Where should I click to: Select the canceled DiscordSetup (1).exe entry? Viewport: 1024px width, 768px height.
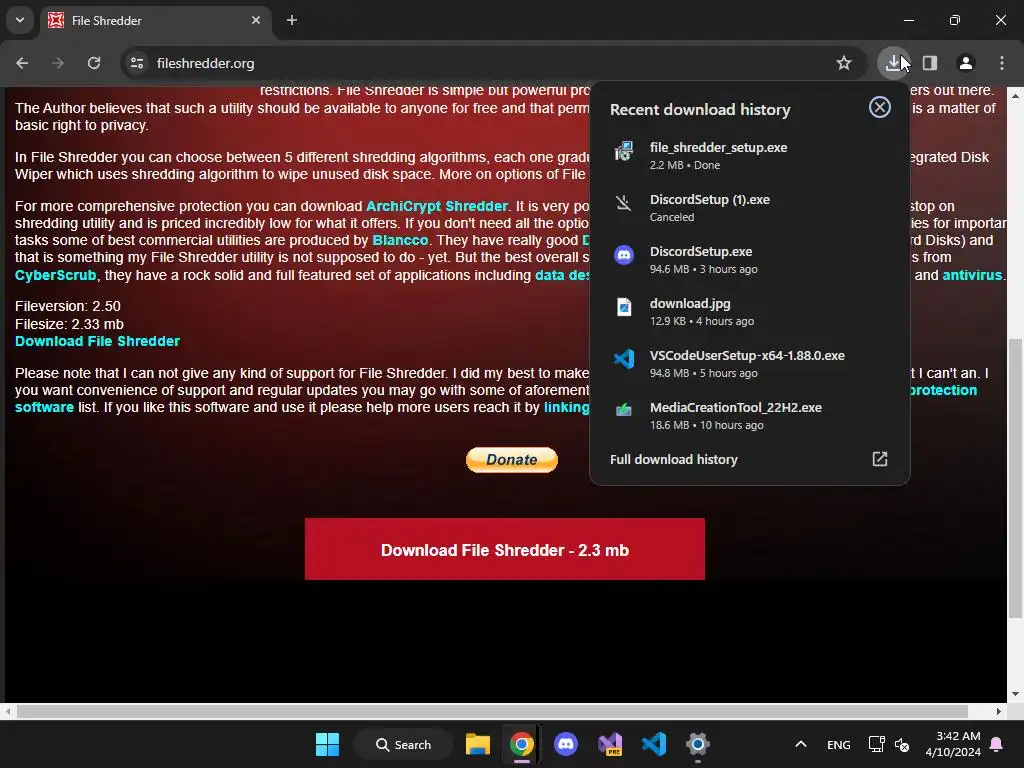point(749,208)
